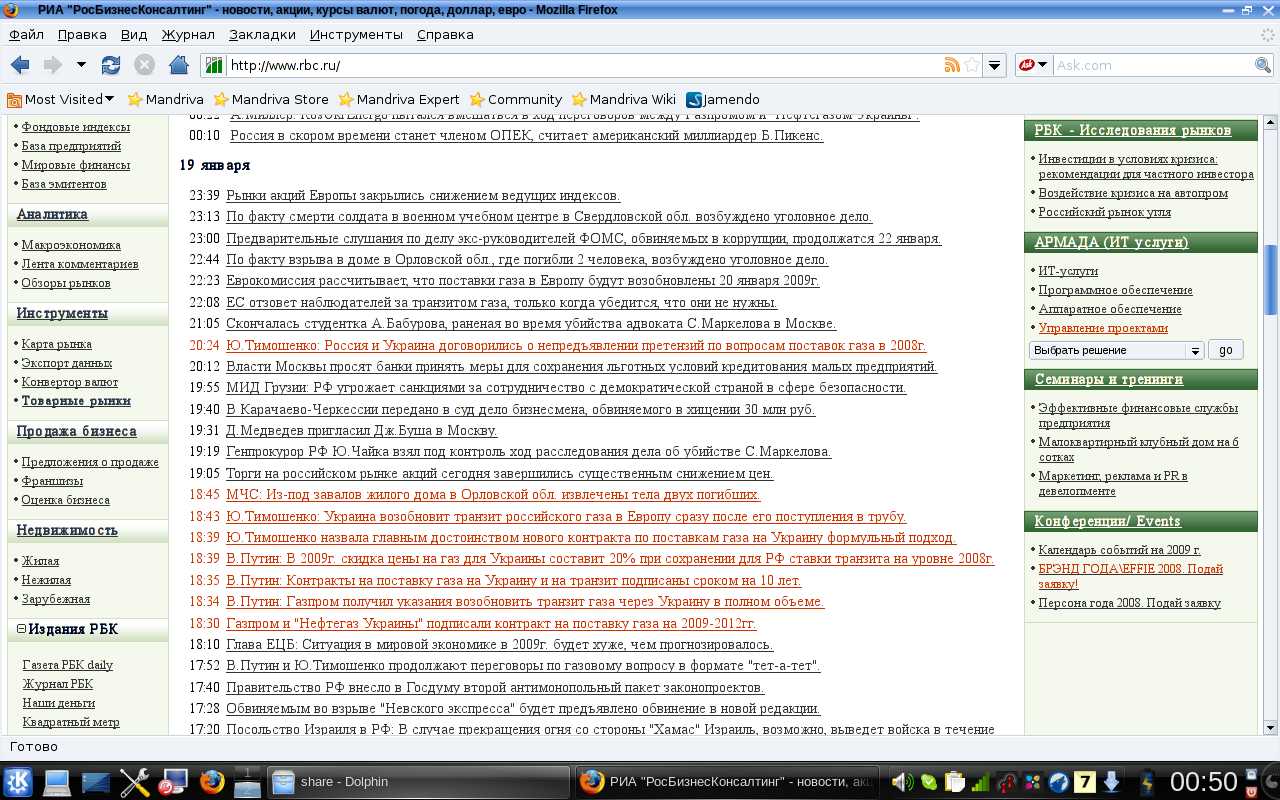1280x800 pixels.
Task: Click the Ask.com search field
Action: 1154,65
